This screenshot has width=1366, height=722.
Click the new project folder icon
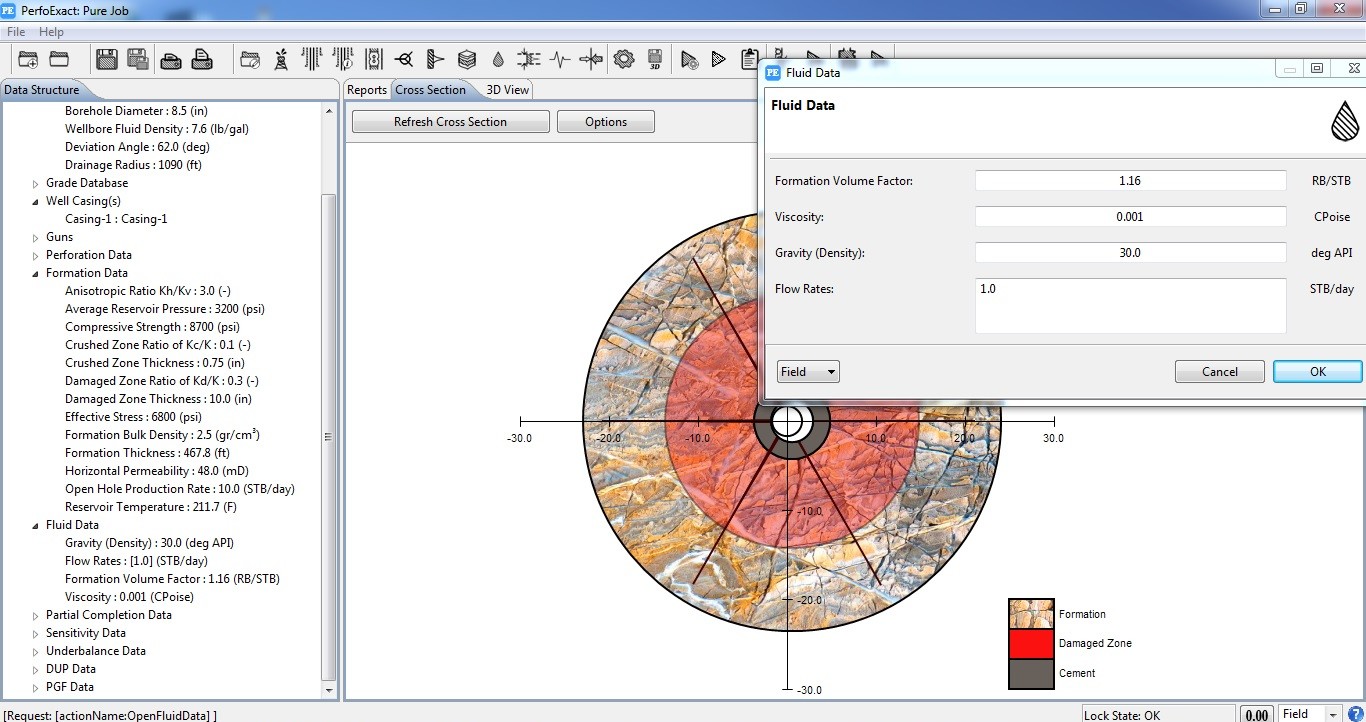[x=28, y=60]
